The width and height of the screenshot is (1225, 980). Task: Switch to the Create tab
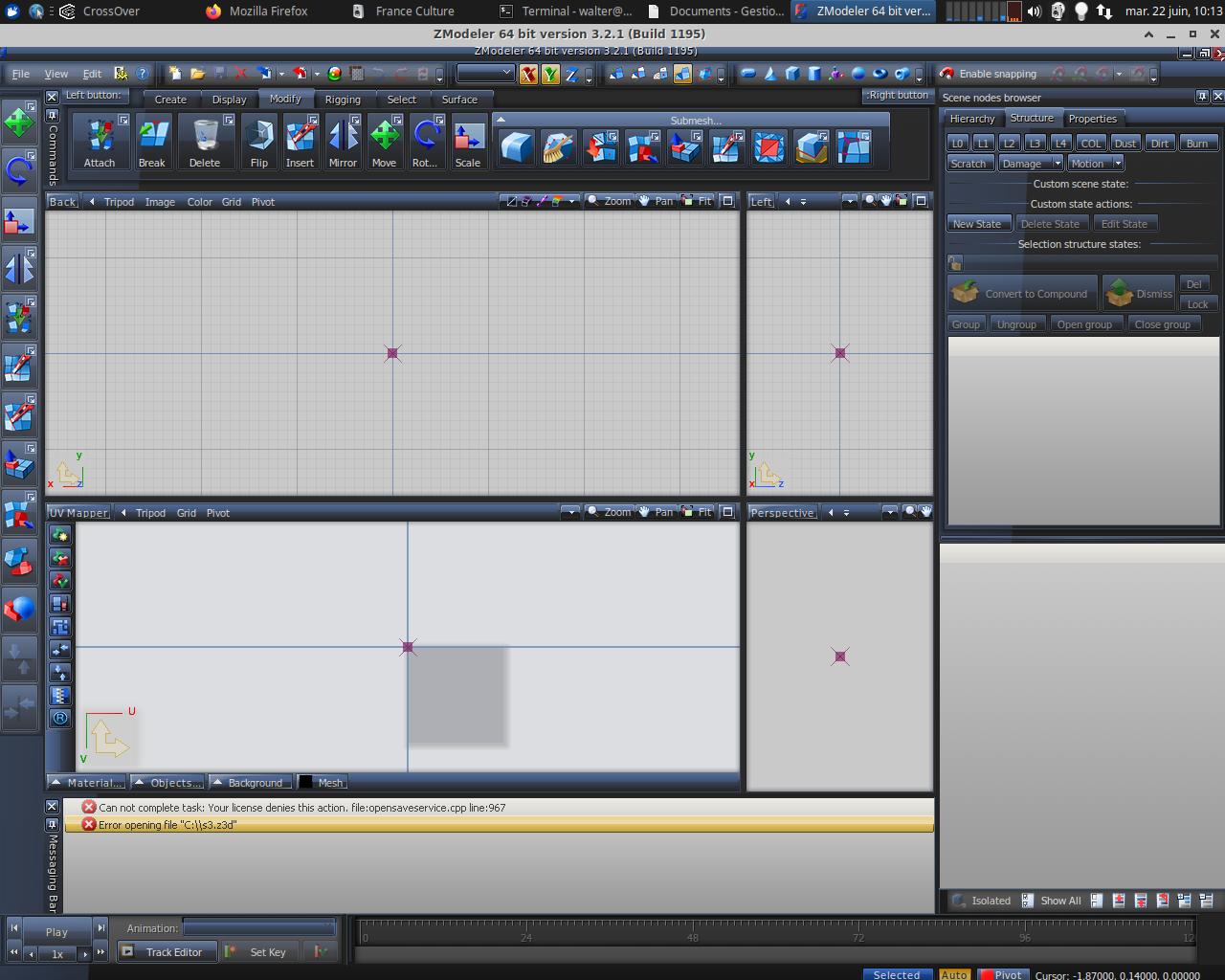click(x=170, y=100)
